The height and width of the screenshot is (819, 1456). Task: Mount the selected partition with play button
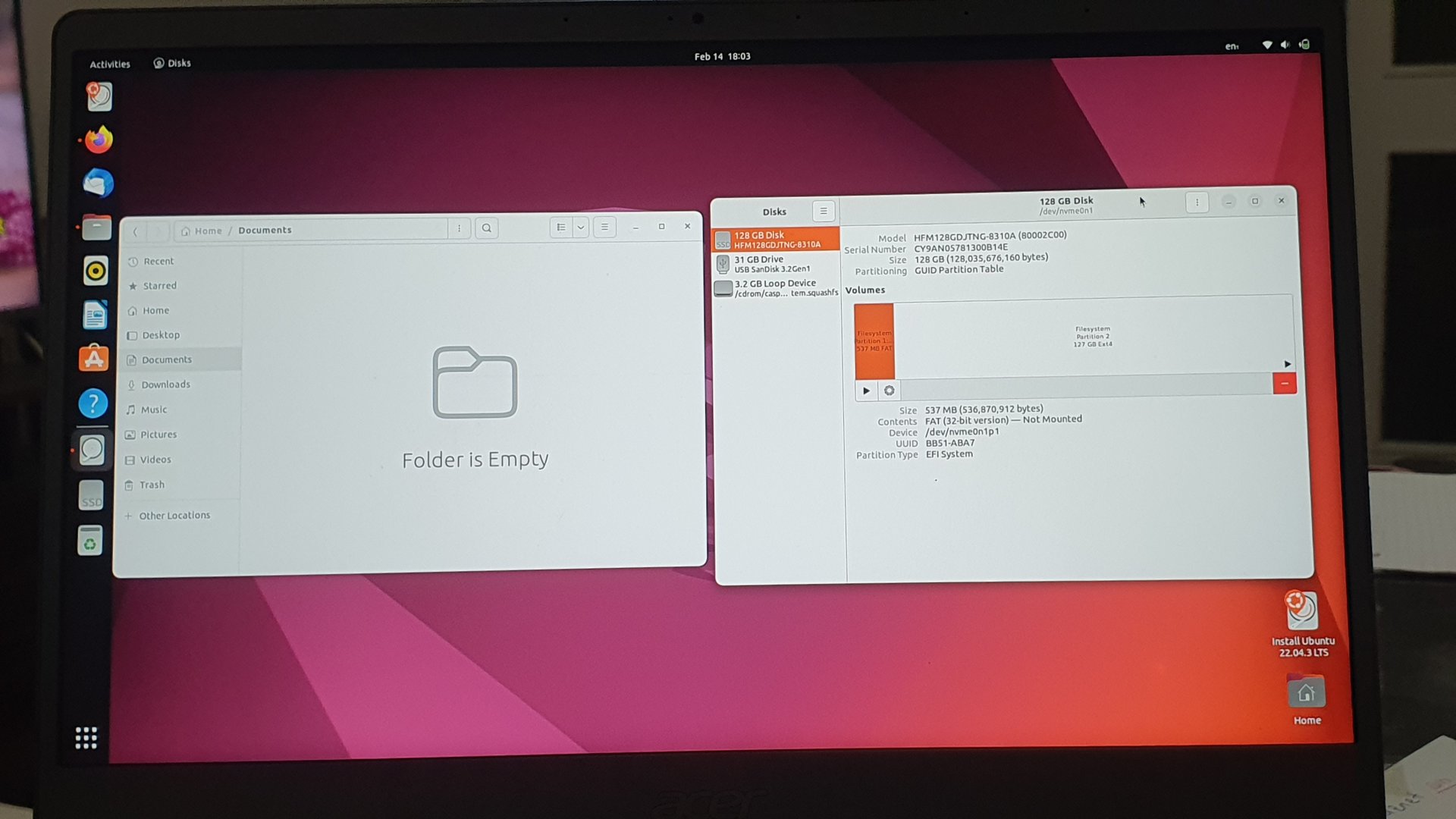coord(866,391)
